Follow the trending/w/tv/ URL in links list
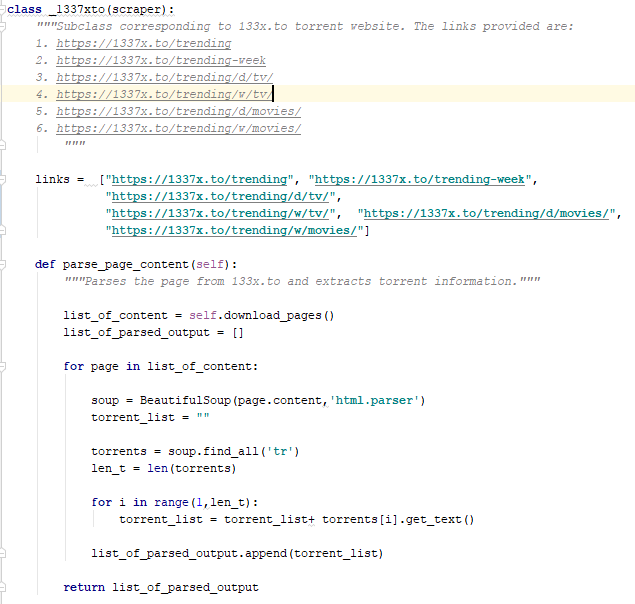The width and height of the screenshot is (635, 604). (x=220, y=213)
